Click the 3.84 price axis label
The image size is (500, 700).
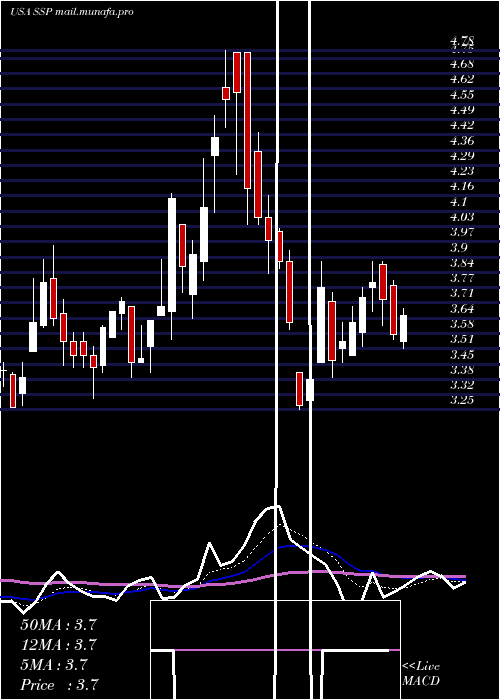[x=462, y=263]
